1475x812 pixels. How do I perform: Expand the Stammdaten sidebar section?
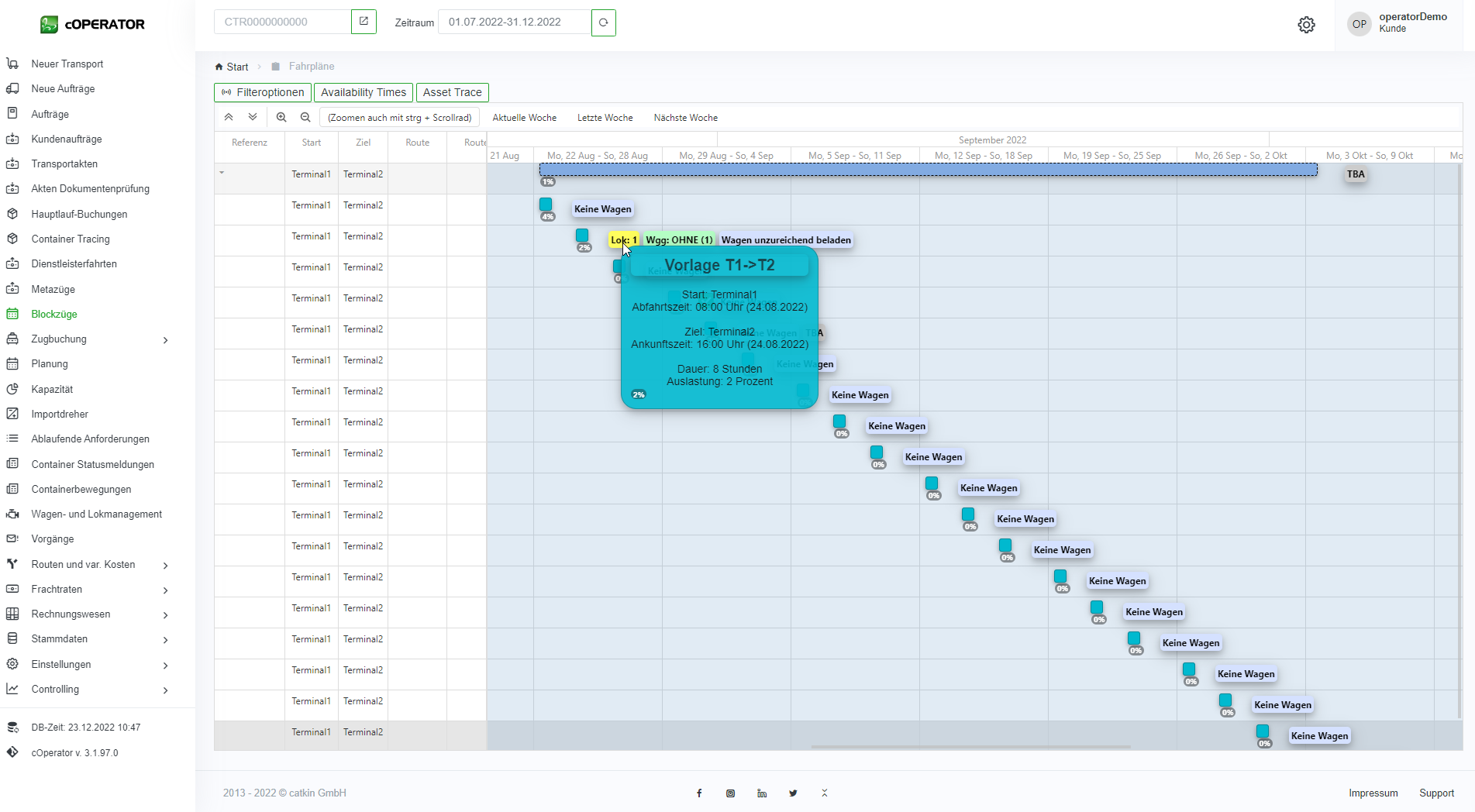click(x=165, y=640)
